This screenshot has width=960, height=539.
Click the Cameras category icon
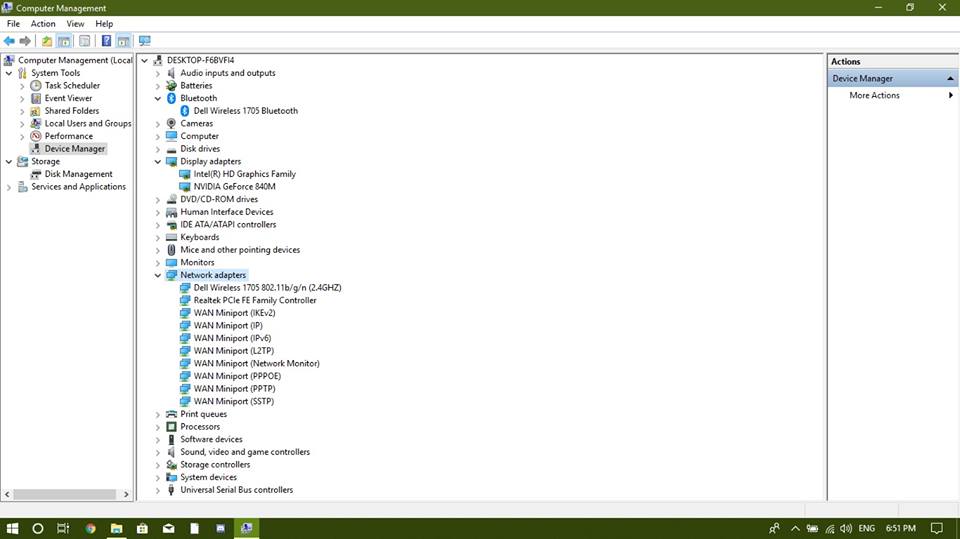[x=171, y=123]
